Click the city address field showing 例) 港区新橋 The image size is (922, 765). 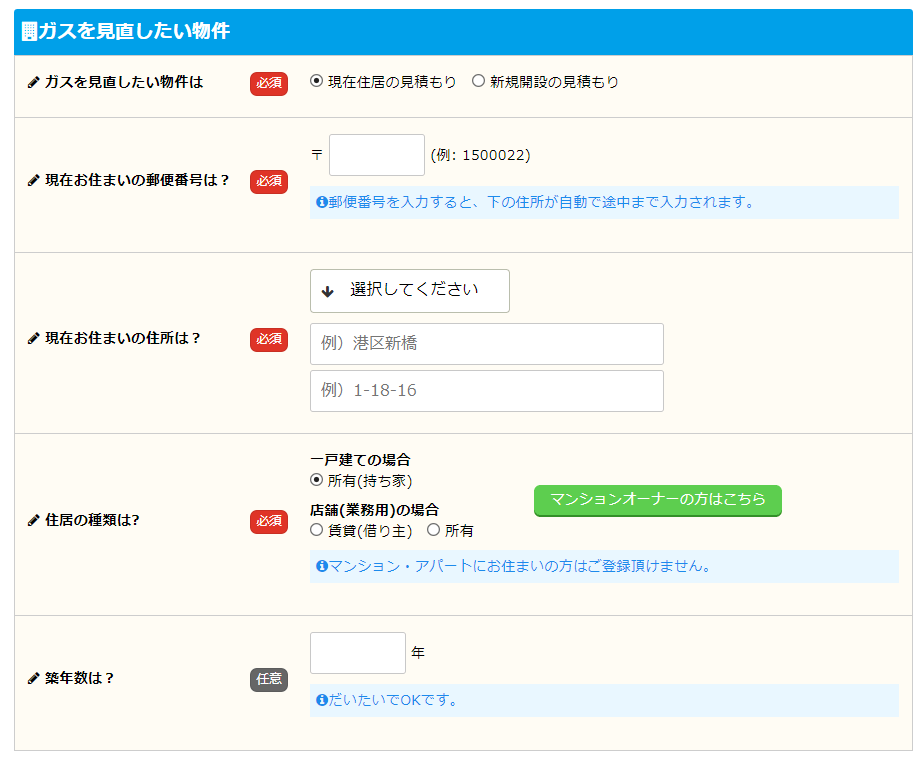point(486,344)
